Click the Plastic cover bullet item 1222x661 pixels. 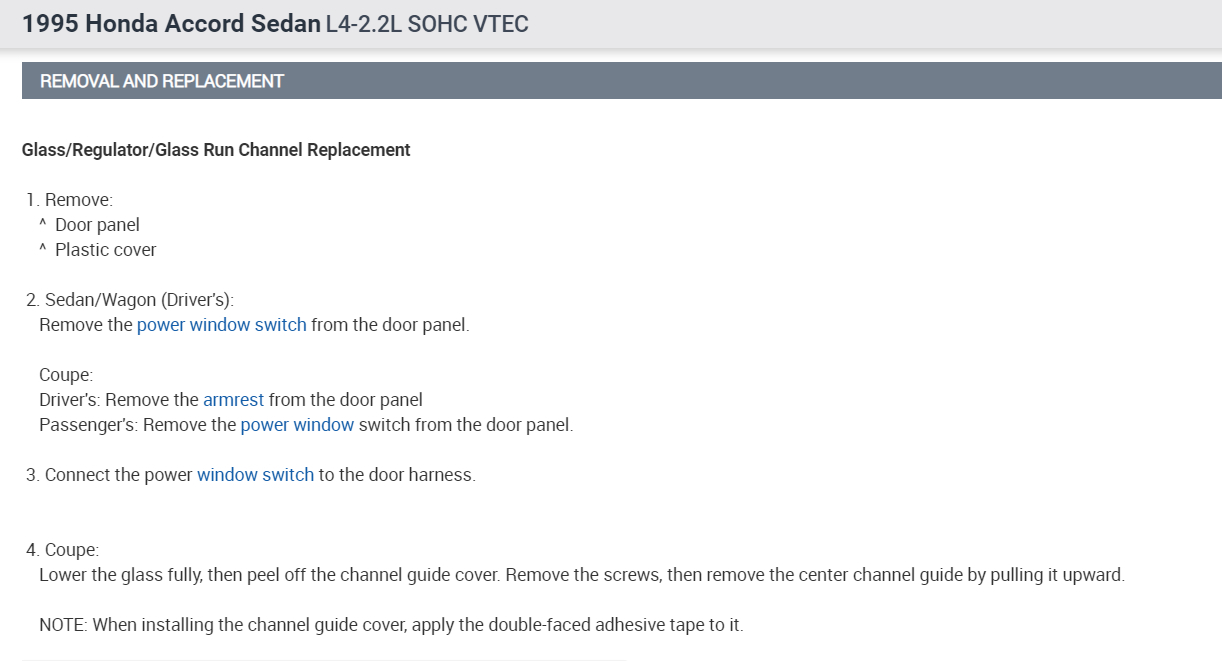[x=105, y=250]
